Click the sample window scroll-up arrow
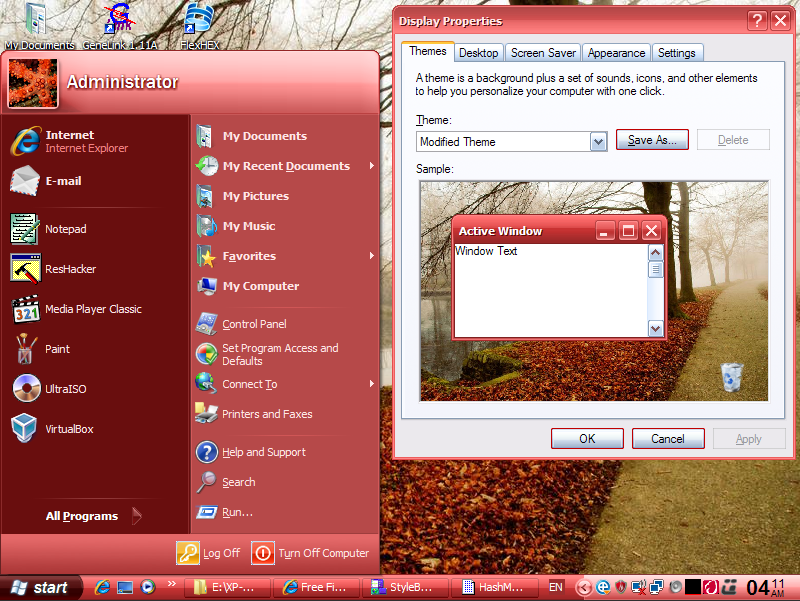800x601 pixels. pyautogui.click(x=656, y=253)
